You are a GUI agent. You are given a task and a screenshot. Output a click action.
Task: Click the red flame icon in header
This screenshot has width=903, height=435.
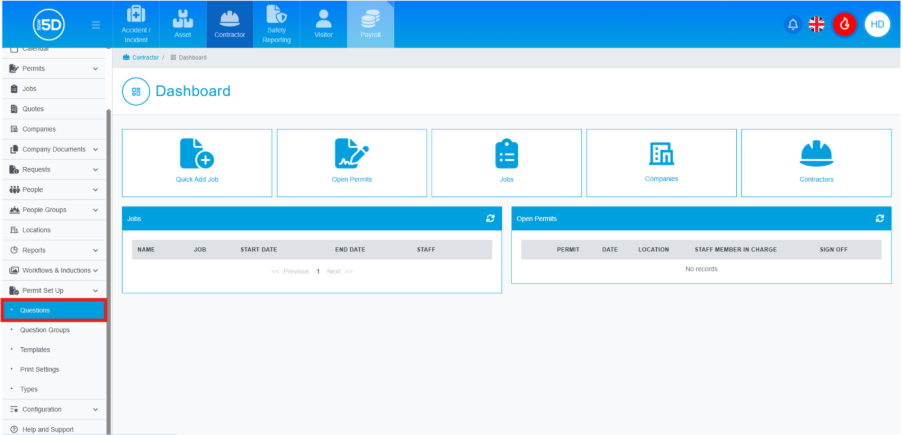coord(845,24)
